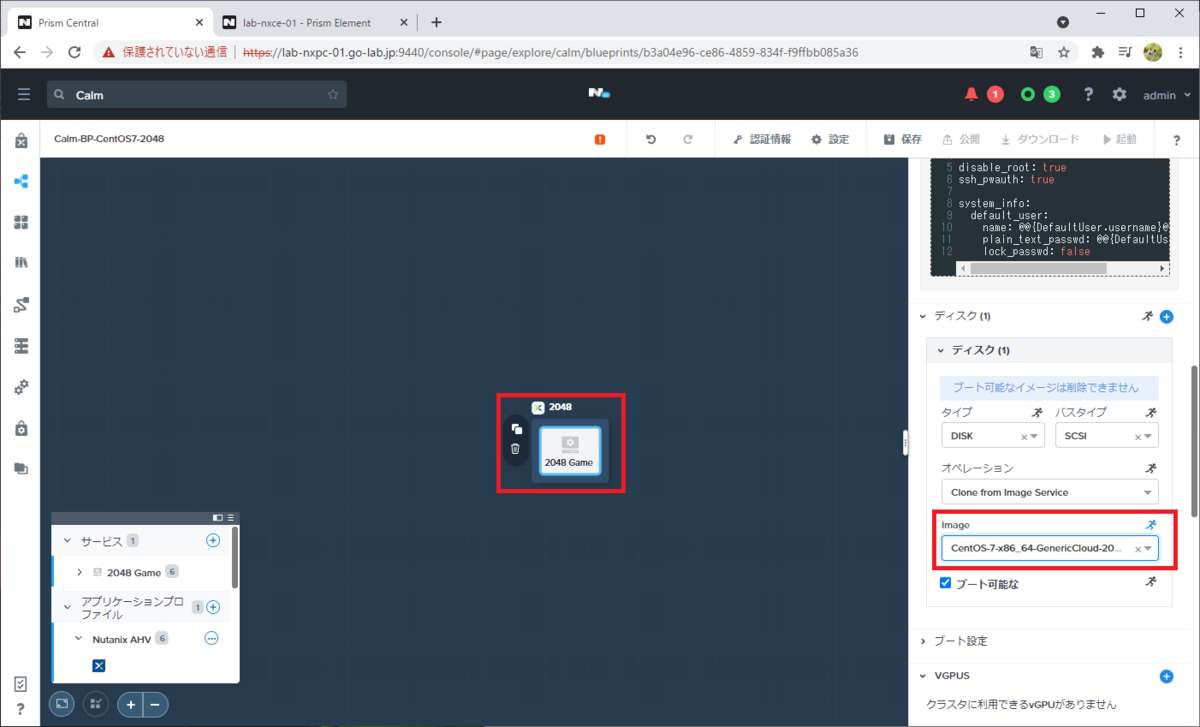Open the Endpoints icon in the sidebar
The image size is (1200, 727).
click(21, 345)
